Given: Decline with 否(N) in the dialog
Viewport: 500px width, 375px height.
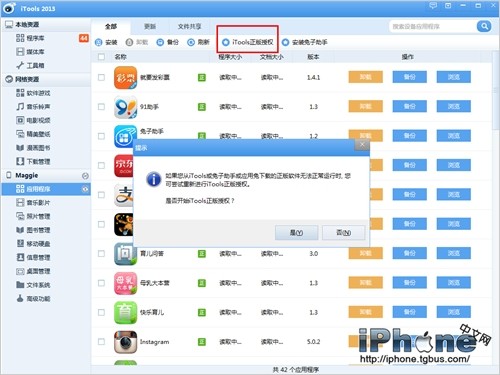Looking at the screenshot, I should click(344, 233).
